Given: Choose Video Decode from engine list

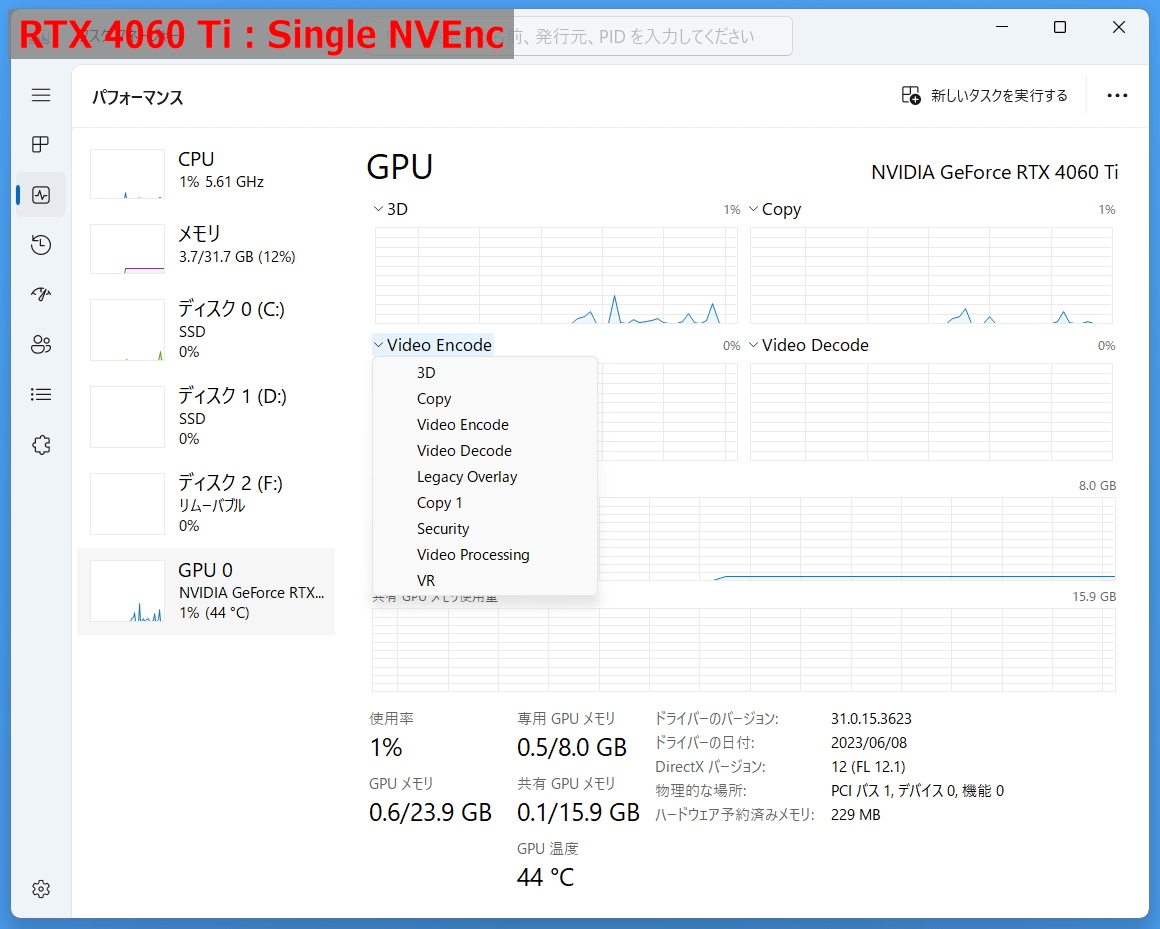Looking at the screenshot, I should coord(485,450).
